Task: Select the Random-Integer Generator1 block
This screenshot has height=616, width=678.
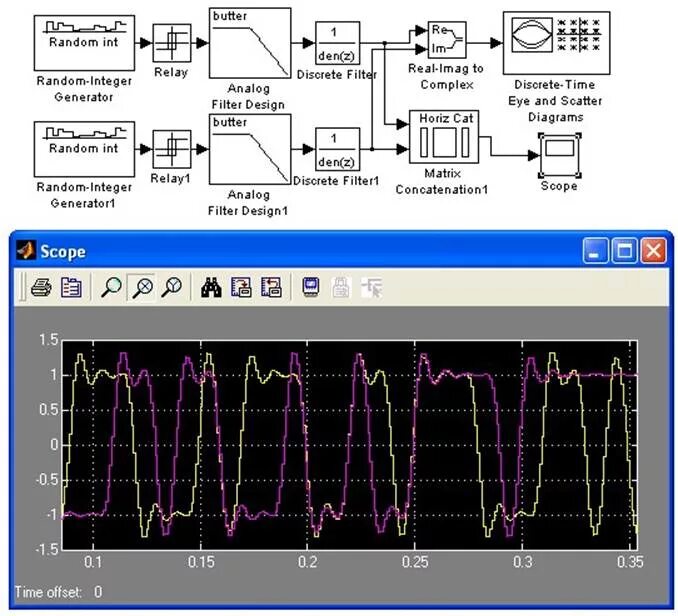Action: (x=84, y=149)
